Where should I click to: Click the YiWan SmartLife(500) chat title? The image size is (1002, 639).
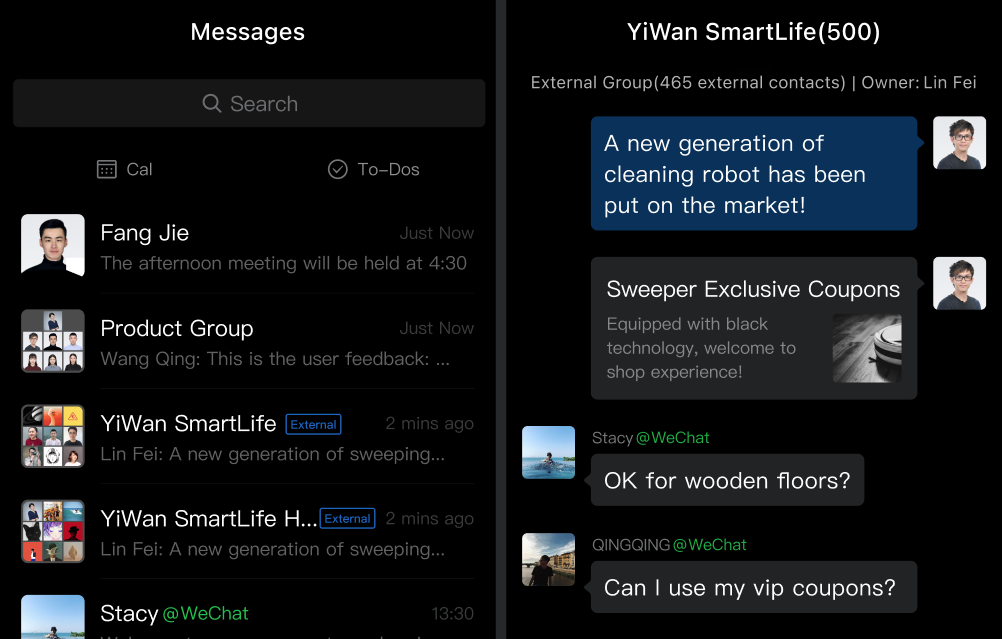[x=753, y=31]
